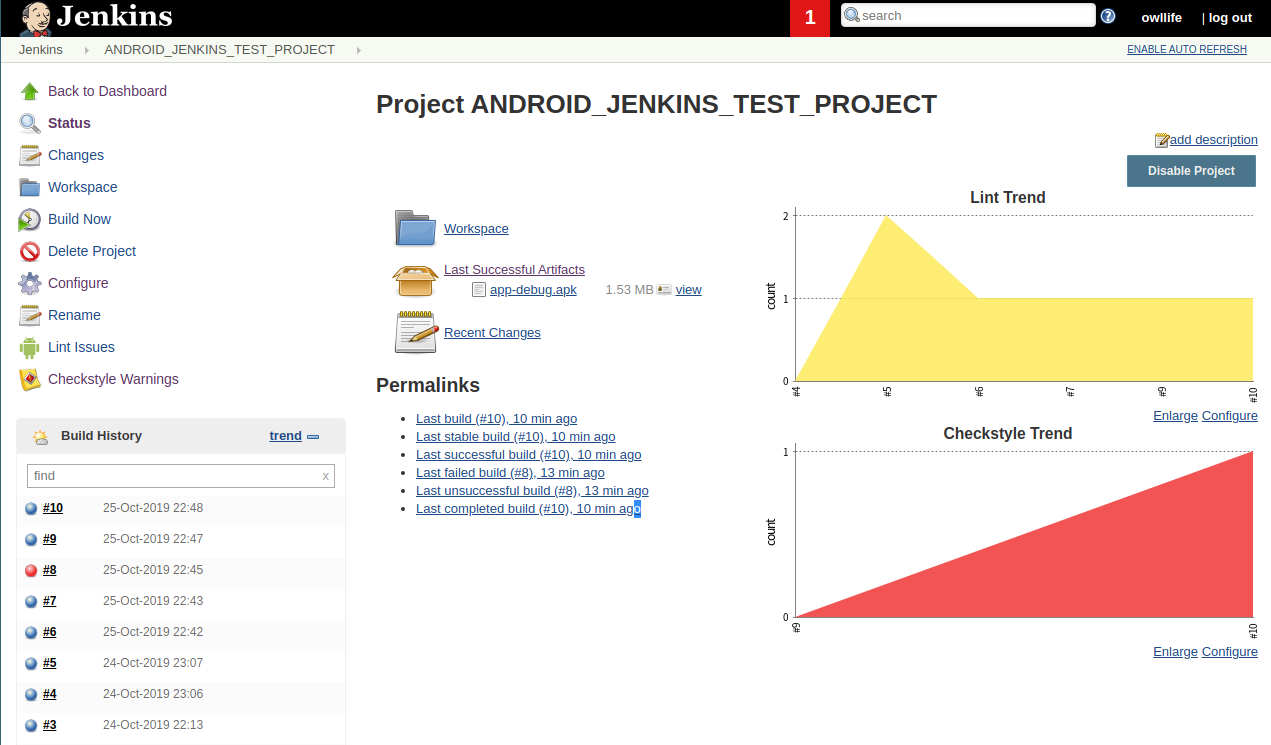This screenshot has height=745, width=1271.
Task: Click the Status magnifier icon
Action: point(30,123)
